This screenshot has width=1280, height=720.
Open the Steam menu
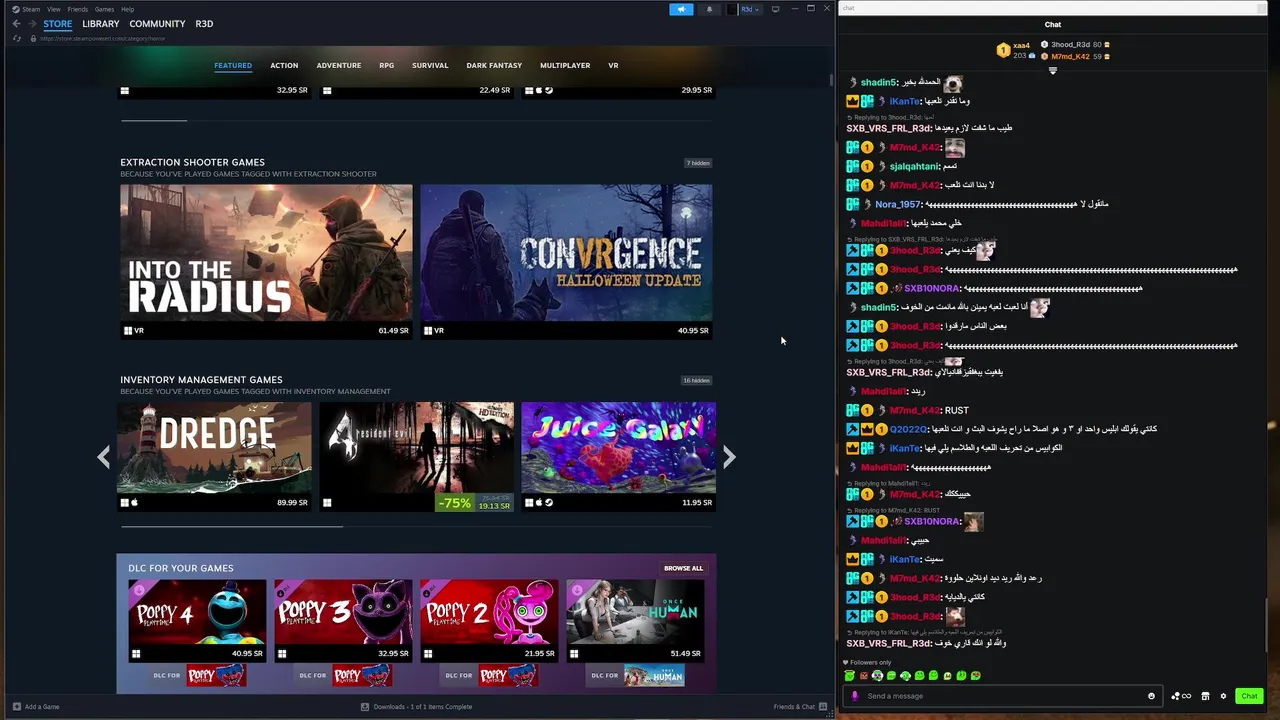coord(29,9)
